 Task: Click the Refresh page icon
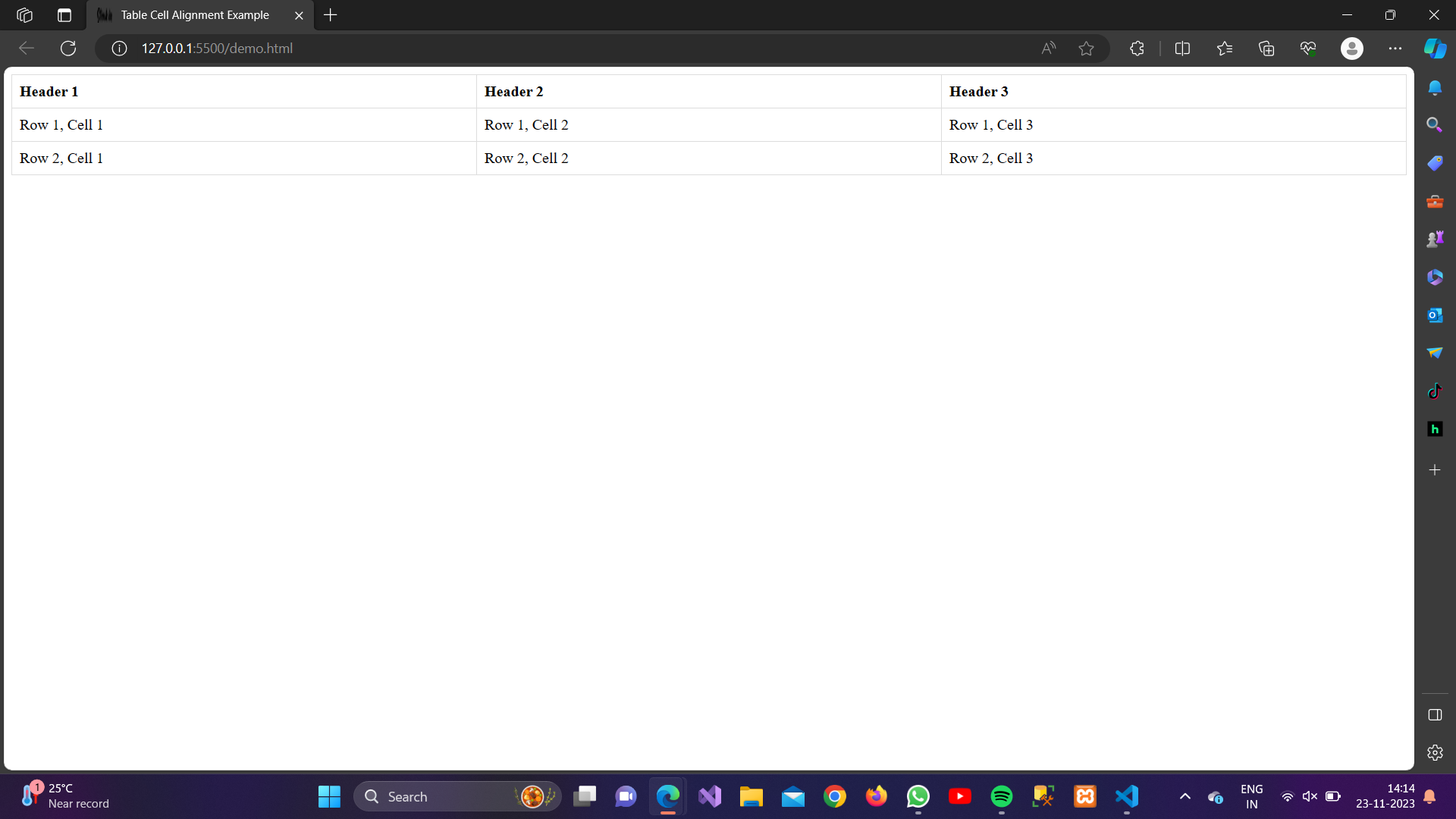pos(68,49)
